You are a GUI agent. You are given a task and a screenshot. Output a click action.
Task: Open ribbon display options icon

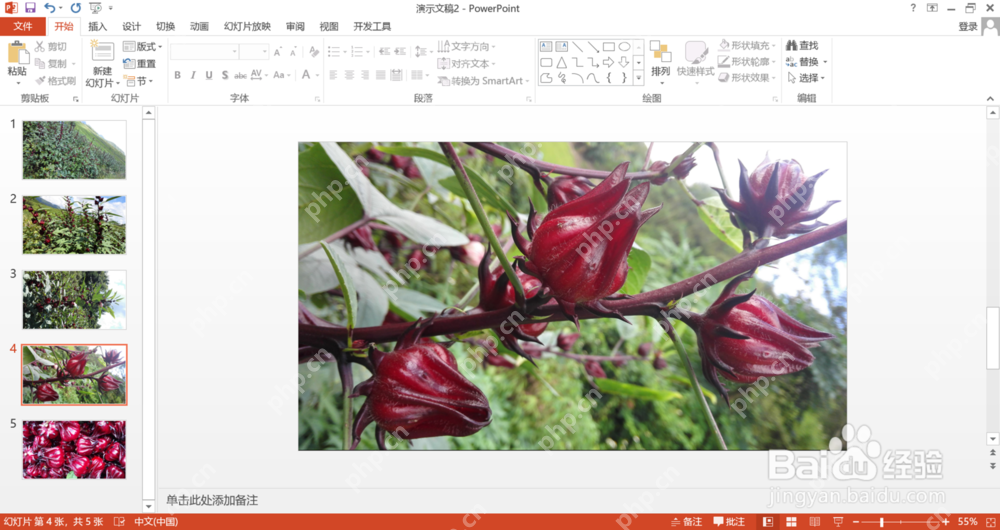tap(932, 8)
